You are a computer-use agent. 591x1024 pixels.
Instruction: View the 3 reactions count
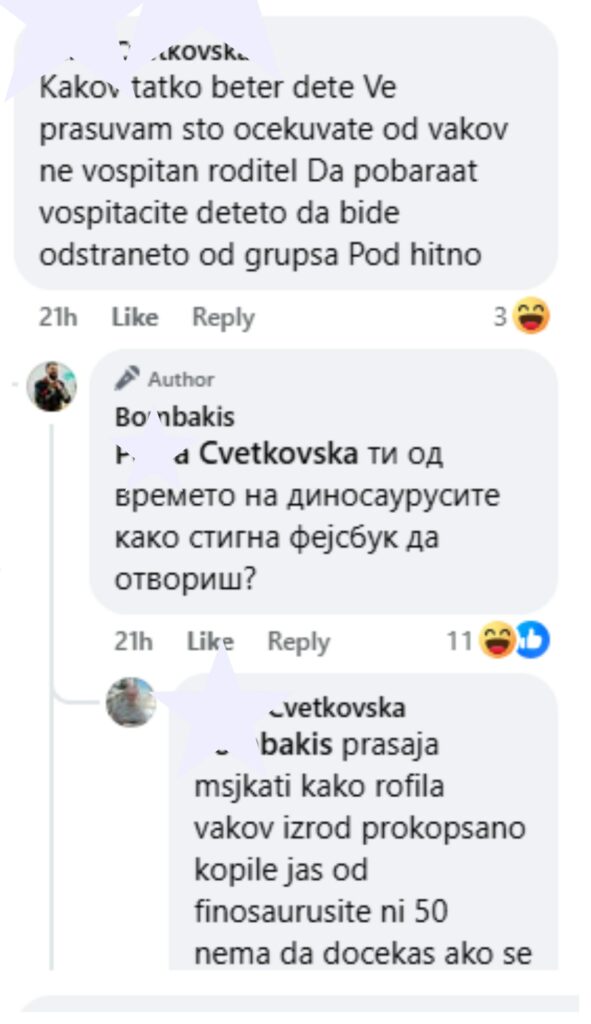(x=500, y=317)
